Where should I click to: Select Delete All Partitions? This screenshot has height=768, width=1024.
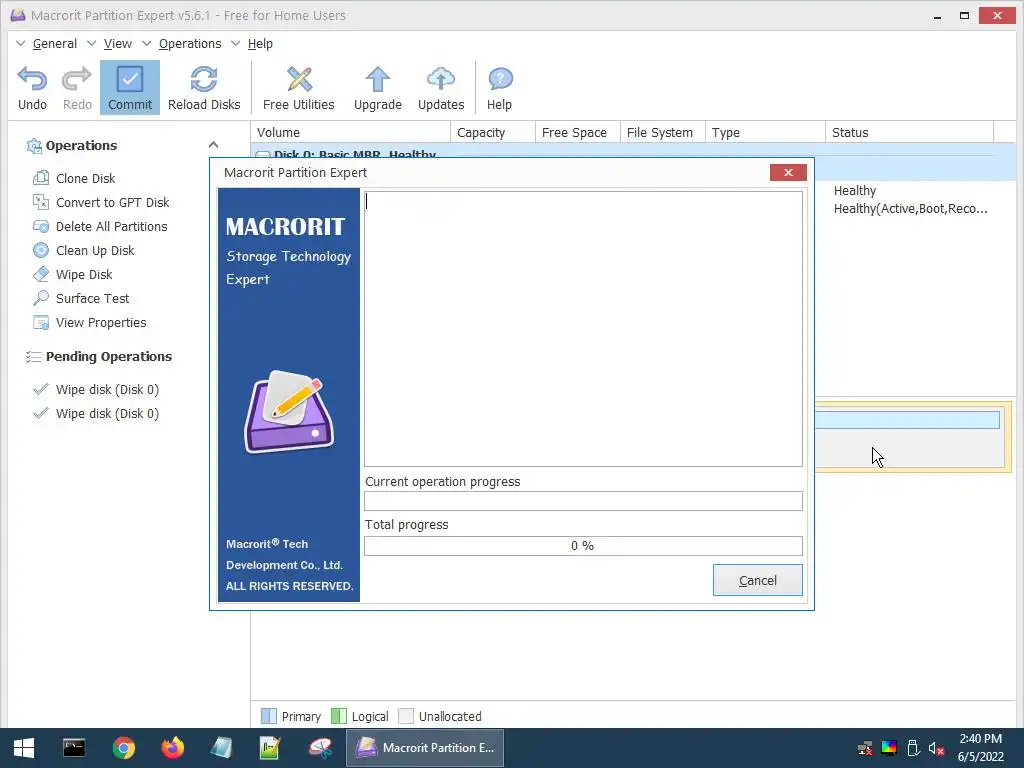pyautogui.click(x=112, y=227)
